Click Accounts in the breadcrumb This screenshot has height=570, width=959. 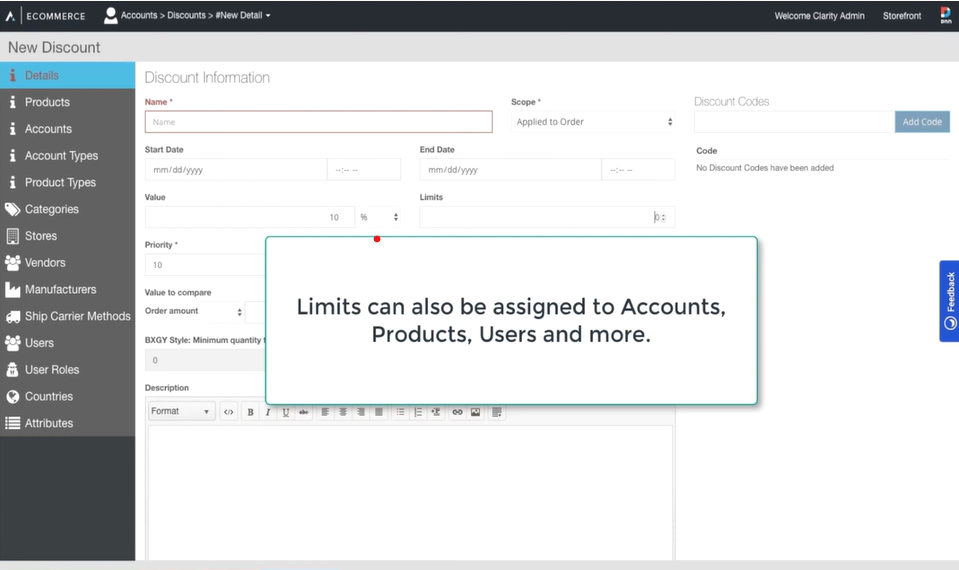139,15
